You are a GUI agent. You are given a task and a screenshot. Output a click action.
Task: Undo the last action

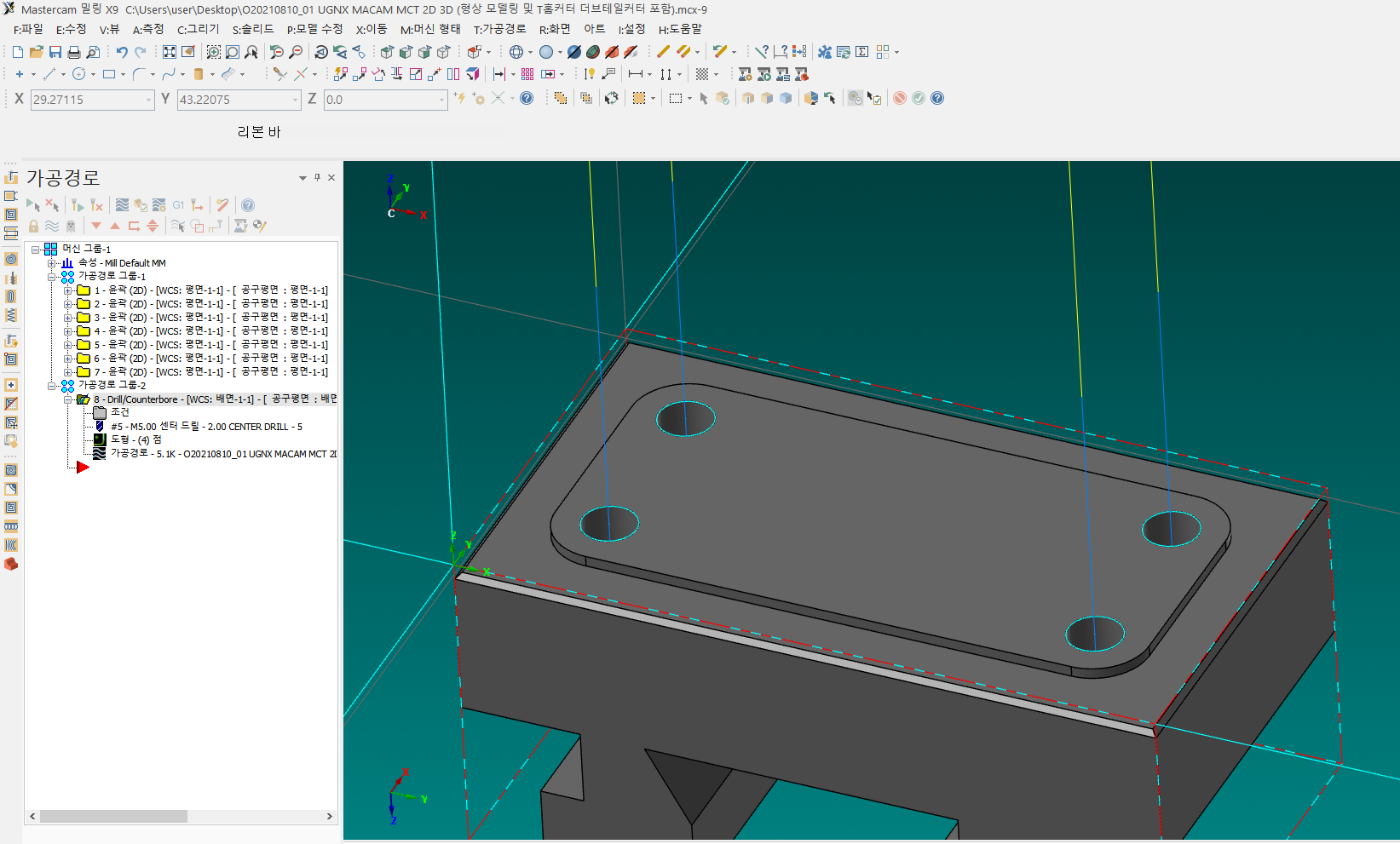pyautogui.click(x=122, y=52)
